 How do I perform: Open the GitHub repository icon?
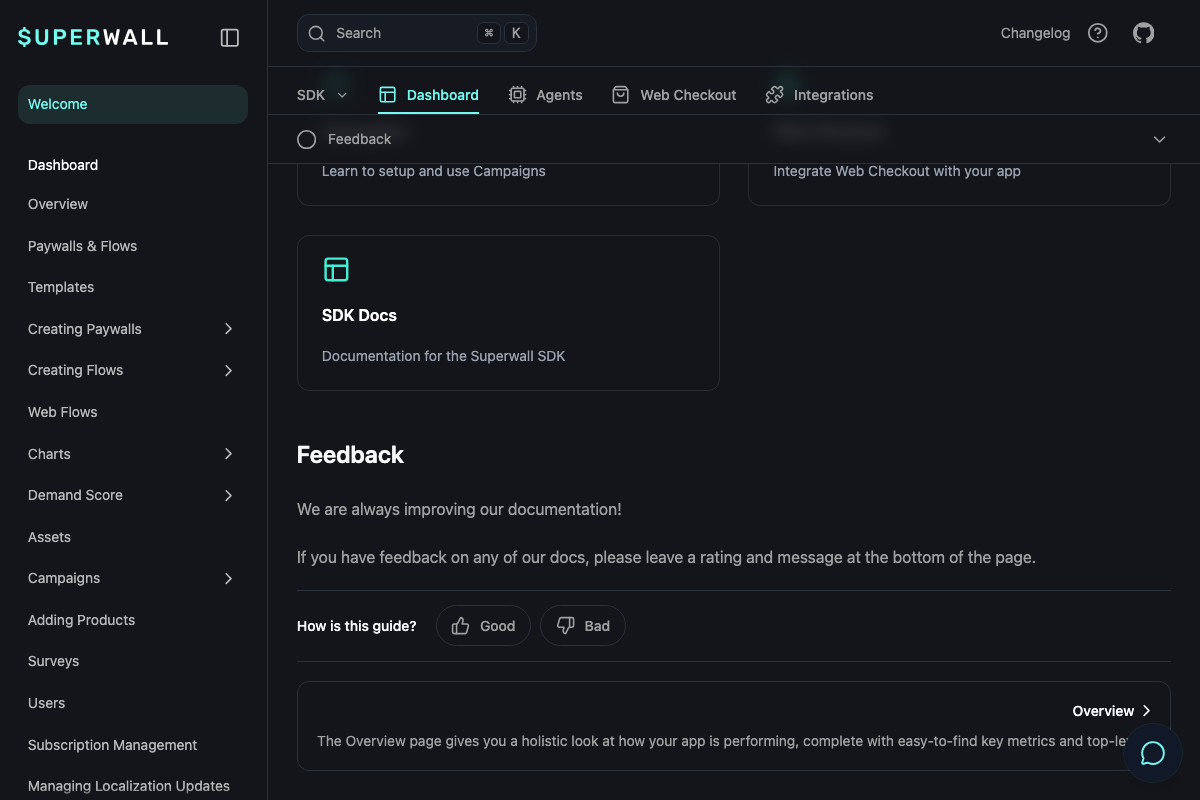coord(1143,33)
